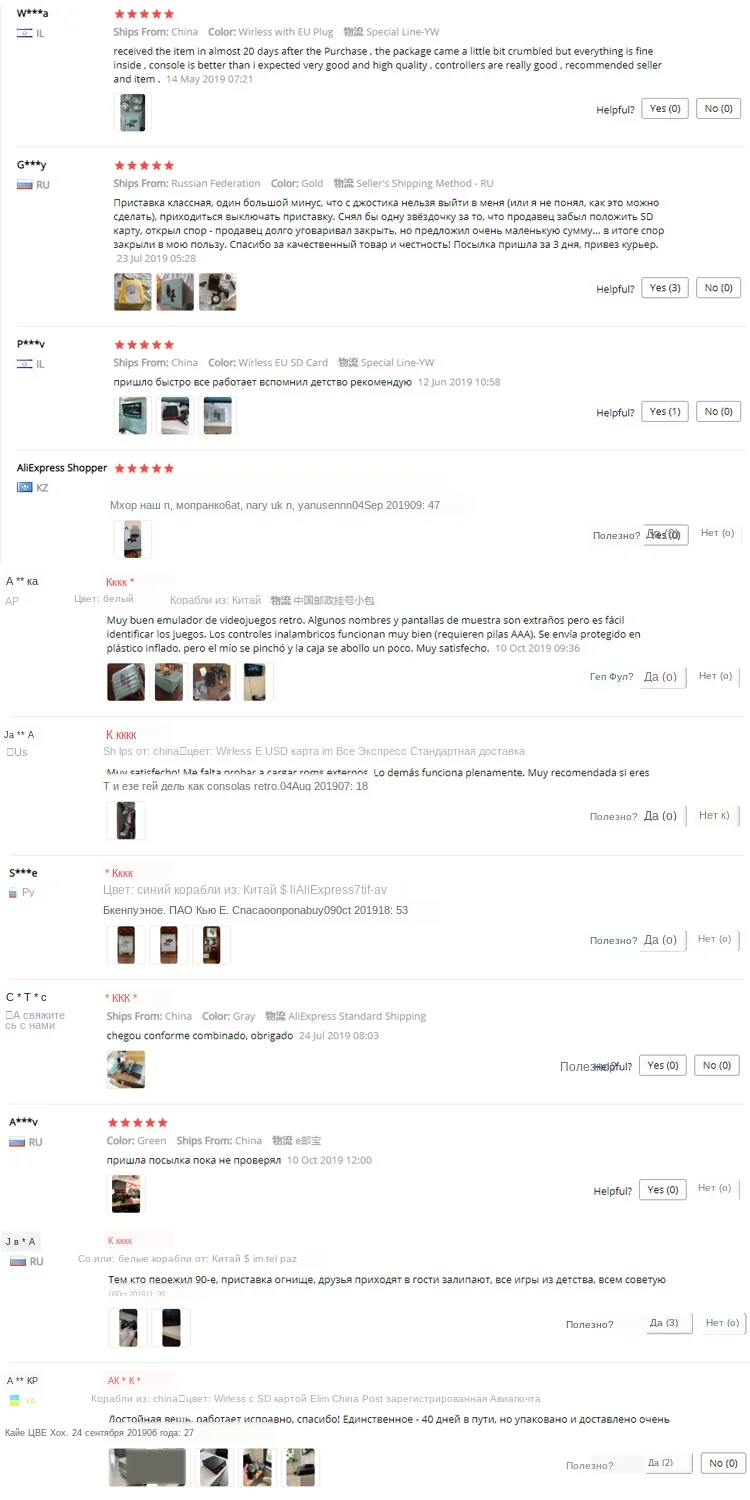Click No (0) on the chegou conforme review
Viewport: 750px width, 1500px height.
[717, 1065]
